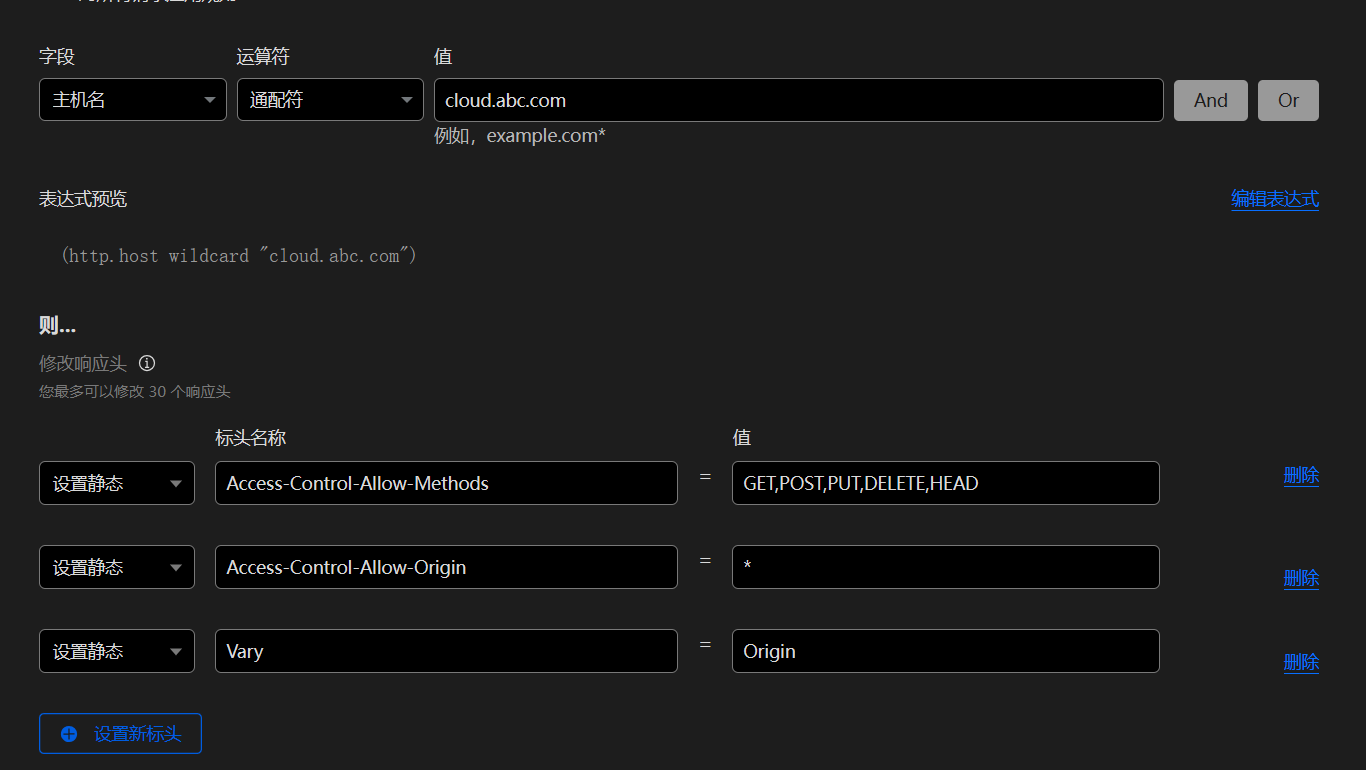The height and width of the screenshot is (770, 1366).
Task: Click the Access-Control-Allow-Origin header name field
Action: pyautogui.click(x=446, y=567)
